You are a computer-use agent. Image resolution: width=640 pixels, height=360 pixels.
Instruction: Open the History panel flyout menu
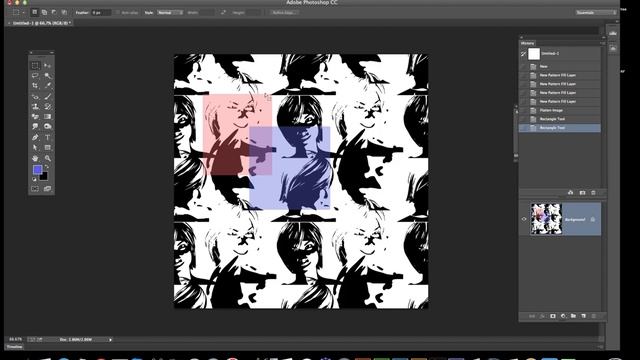(602, 43)
